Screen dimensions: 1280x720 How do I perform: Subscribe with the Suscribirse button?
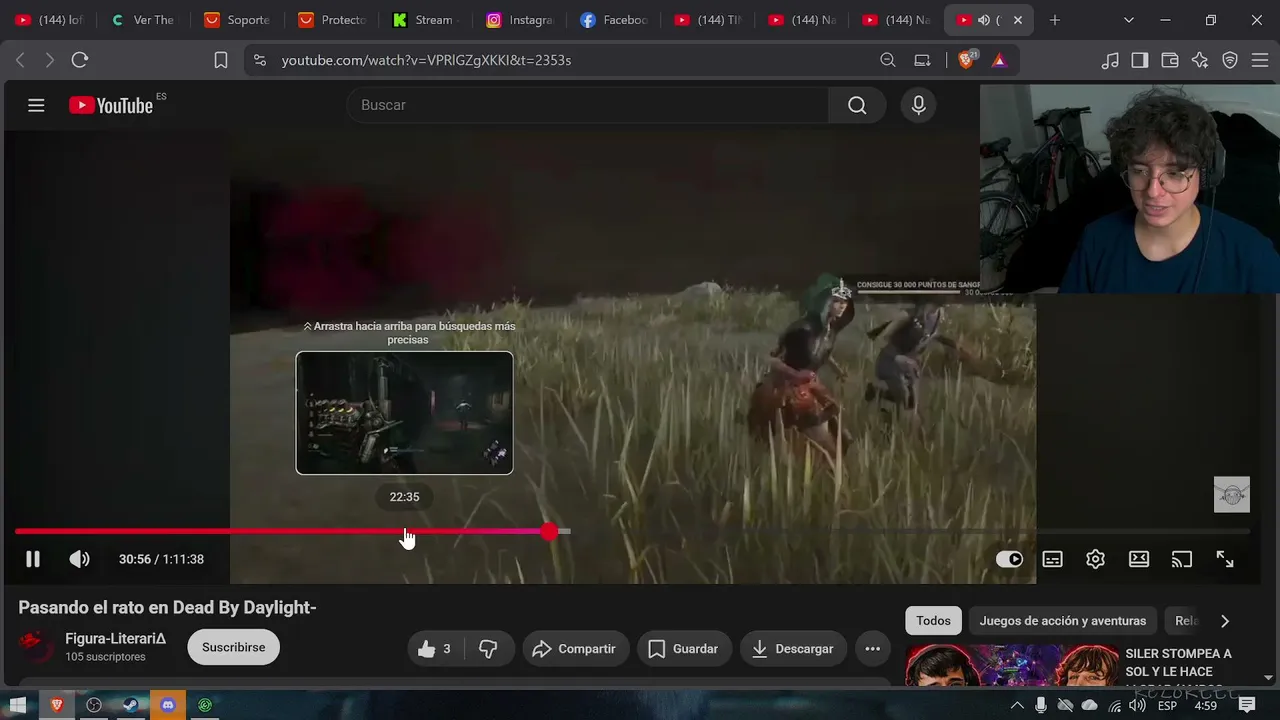click(233, 647)
